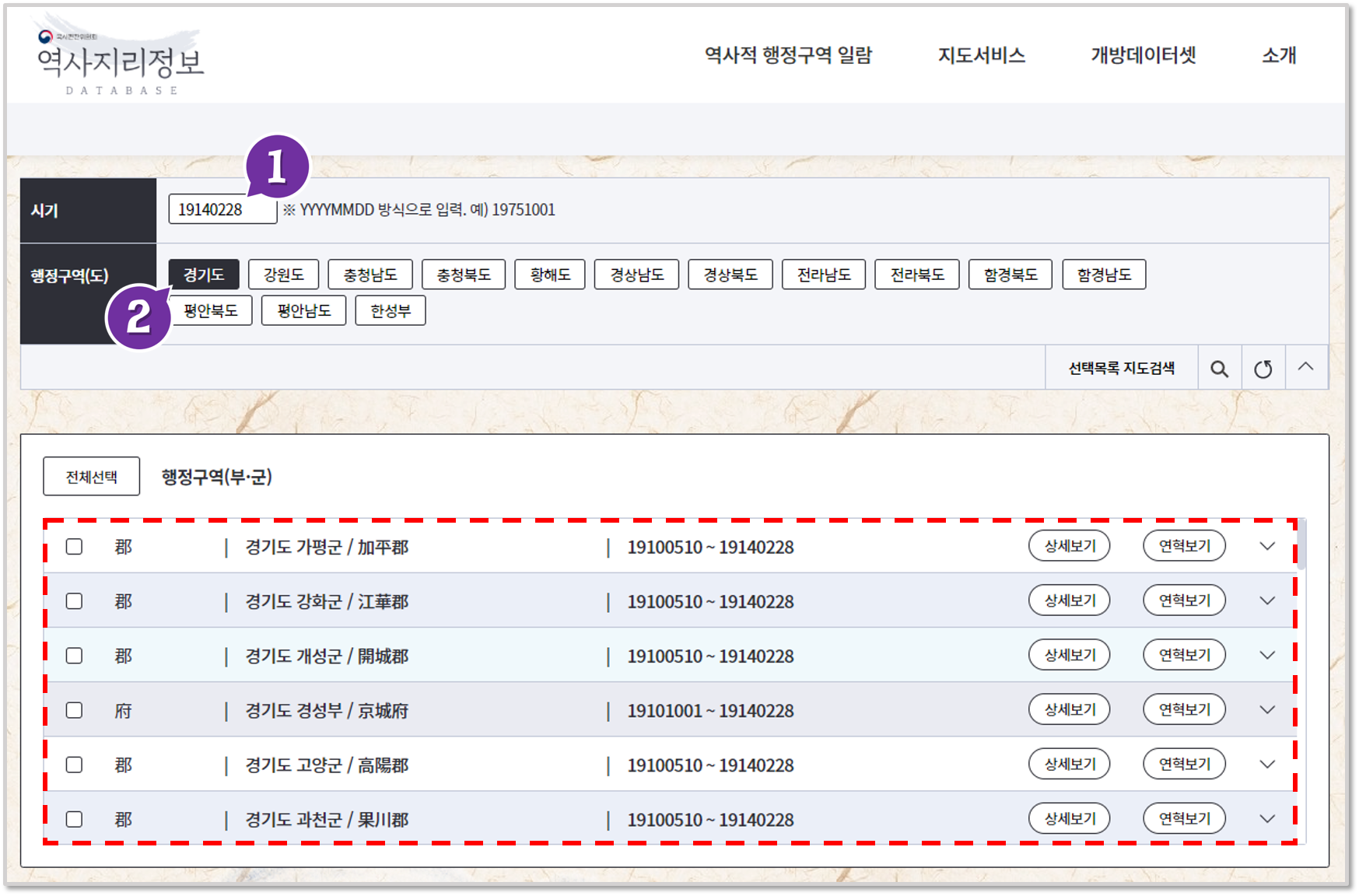Check the 경성부 row checkbox
This screenshot has height=896, width=1359.
pos(74,710)
